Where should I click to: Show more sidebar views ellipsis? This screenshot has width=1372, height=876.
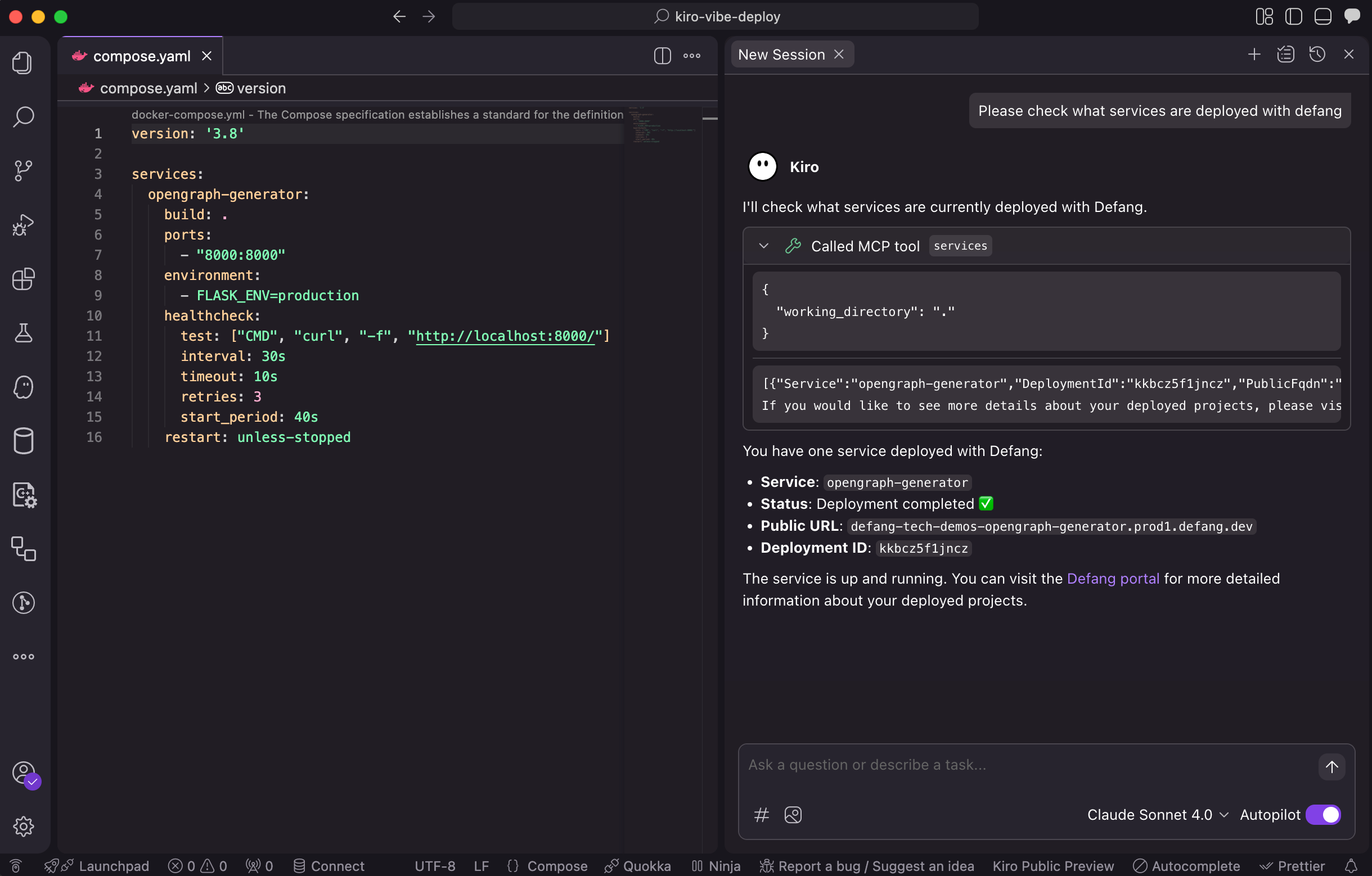click(x=23, y=657)
